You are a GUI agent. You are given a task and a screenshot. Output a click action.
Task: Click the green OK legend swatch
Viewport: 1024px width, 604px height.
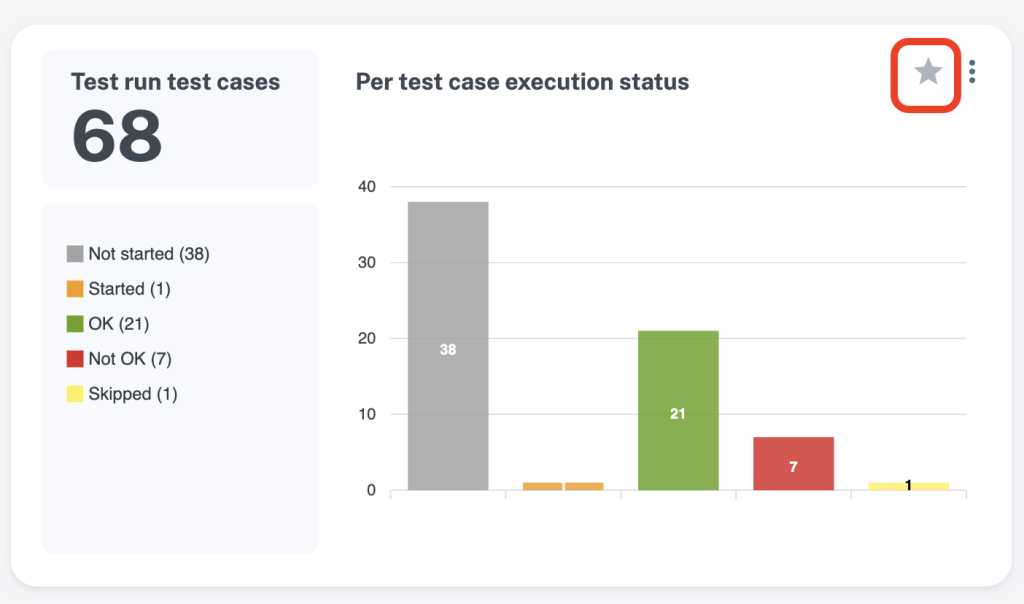(75, 324)
